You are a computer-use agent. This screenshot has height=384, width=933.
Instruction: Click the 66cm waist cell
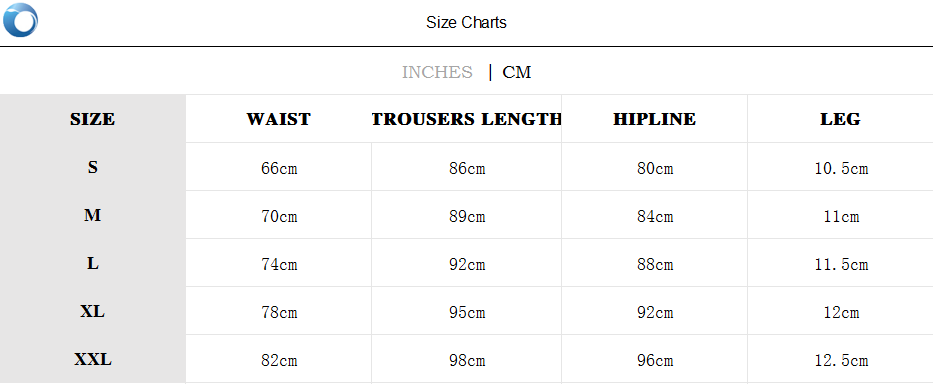pos(279,168)
